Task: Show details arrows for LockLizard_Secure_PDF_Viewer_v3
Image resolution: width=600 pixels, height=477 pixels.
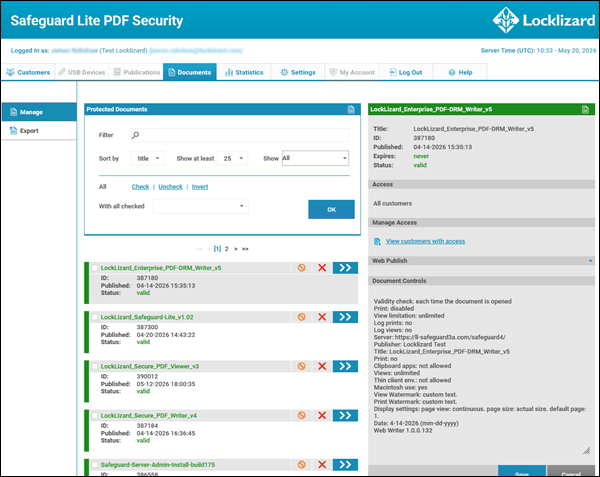Action: click(345, 366)
